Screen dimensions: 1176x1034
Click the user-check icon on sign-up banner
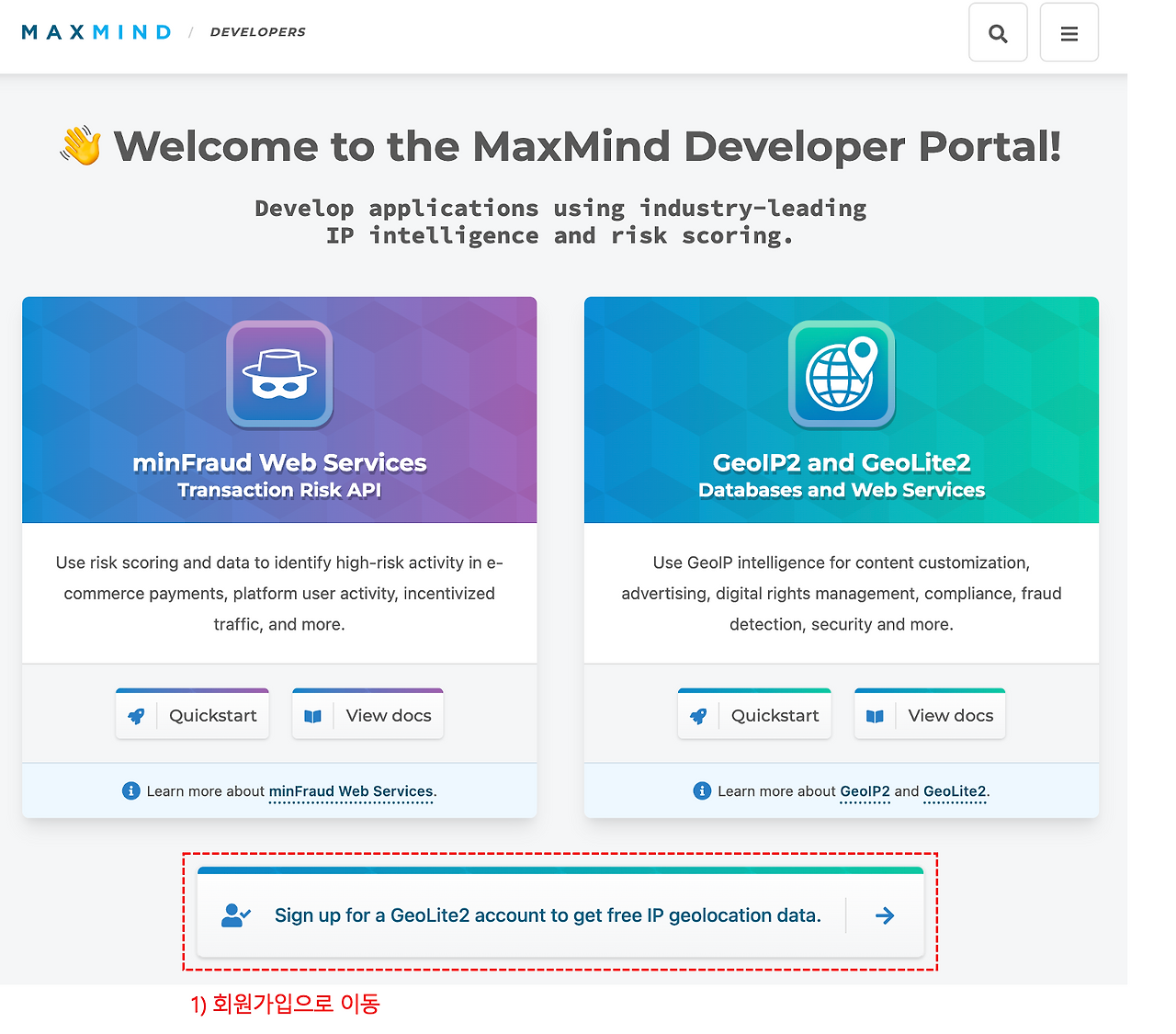[x=236, y=915]
